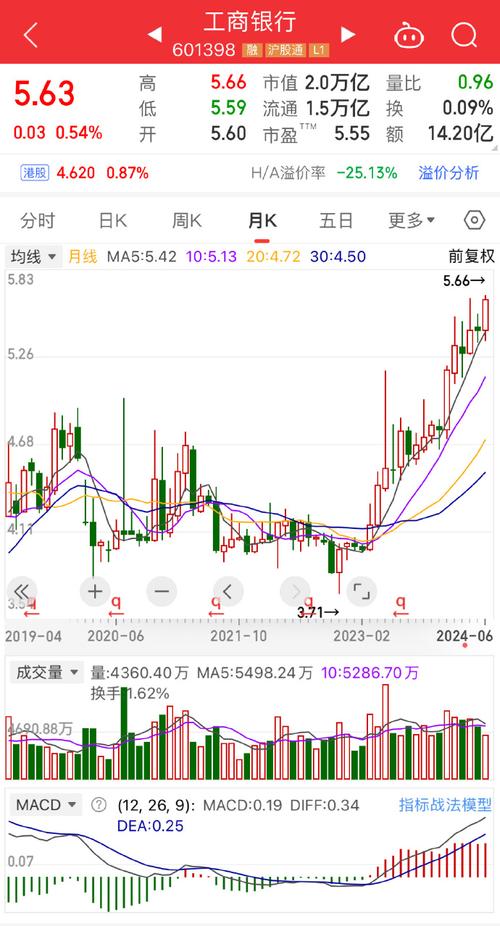This screenshot has width=500, height=926.
Task: Open the MACD indicator dropdown
Action: pos(46,805)
